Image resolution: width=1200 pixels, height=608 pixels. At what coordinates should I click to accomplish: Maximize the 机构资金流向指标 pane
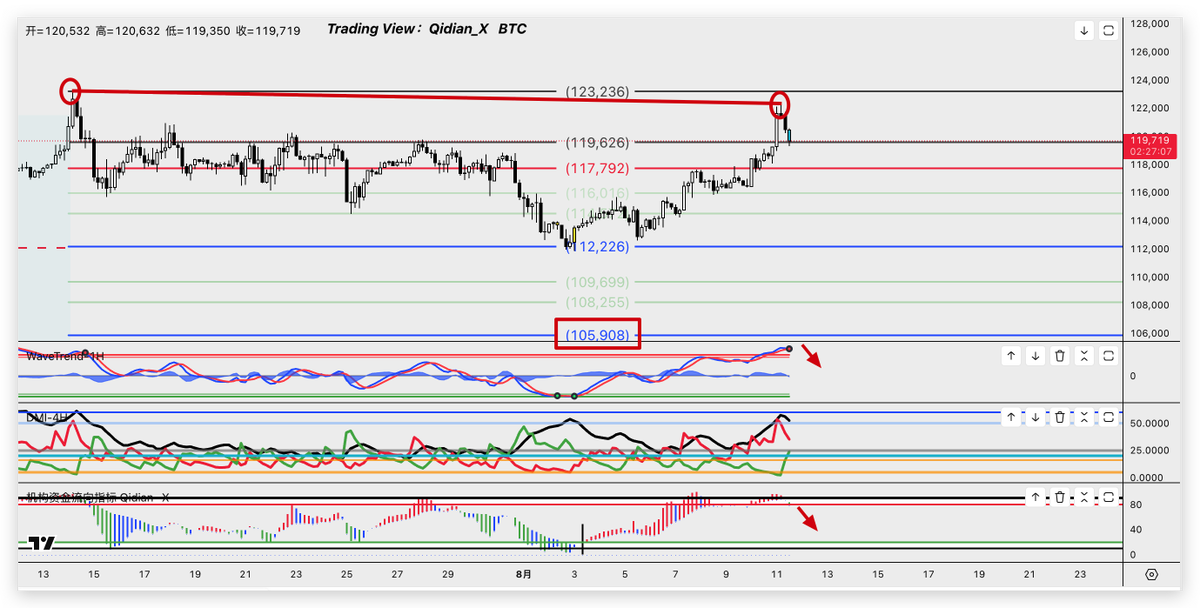click(1108, 497)
